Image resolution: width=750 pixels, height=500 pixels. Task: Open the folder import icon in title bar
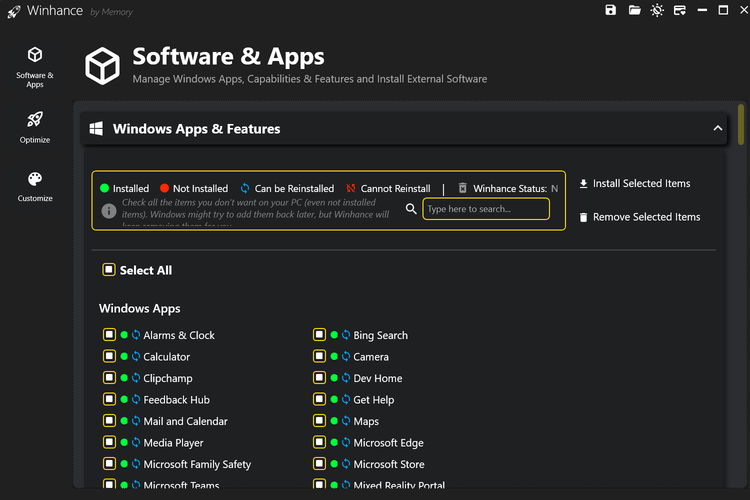[634, 10]
